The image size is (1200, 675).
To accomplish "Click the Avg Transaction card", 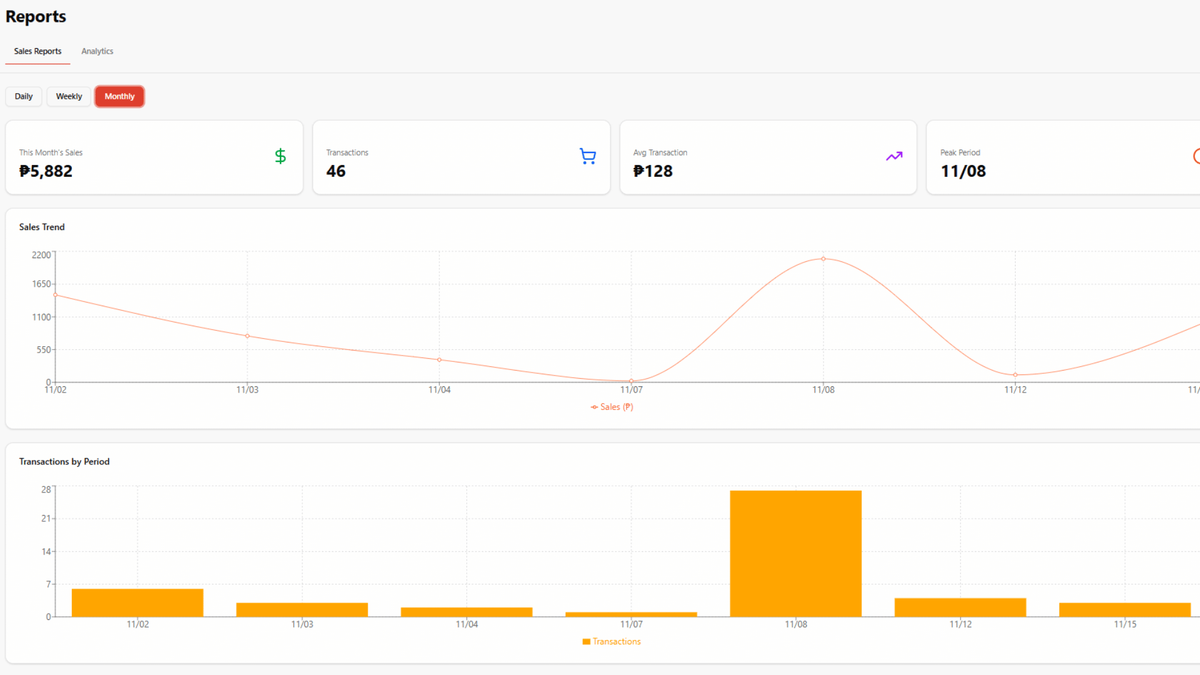I will click(x=768, y=158).
